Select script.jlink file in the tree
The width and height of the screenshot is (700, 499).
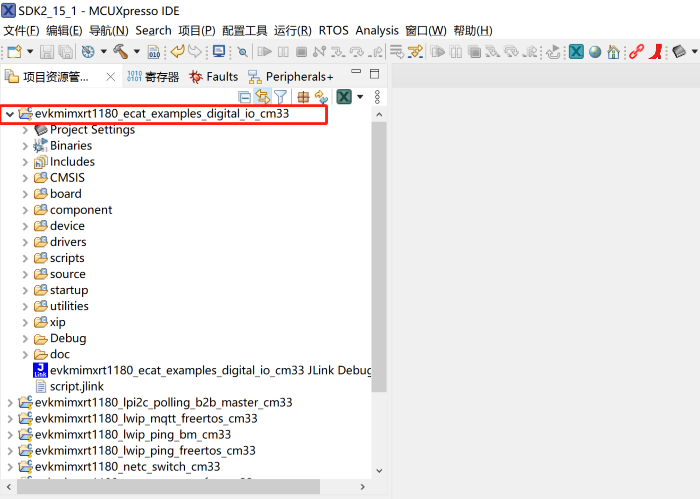[76, 386]
